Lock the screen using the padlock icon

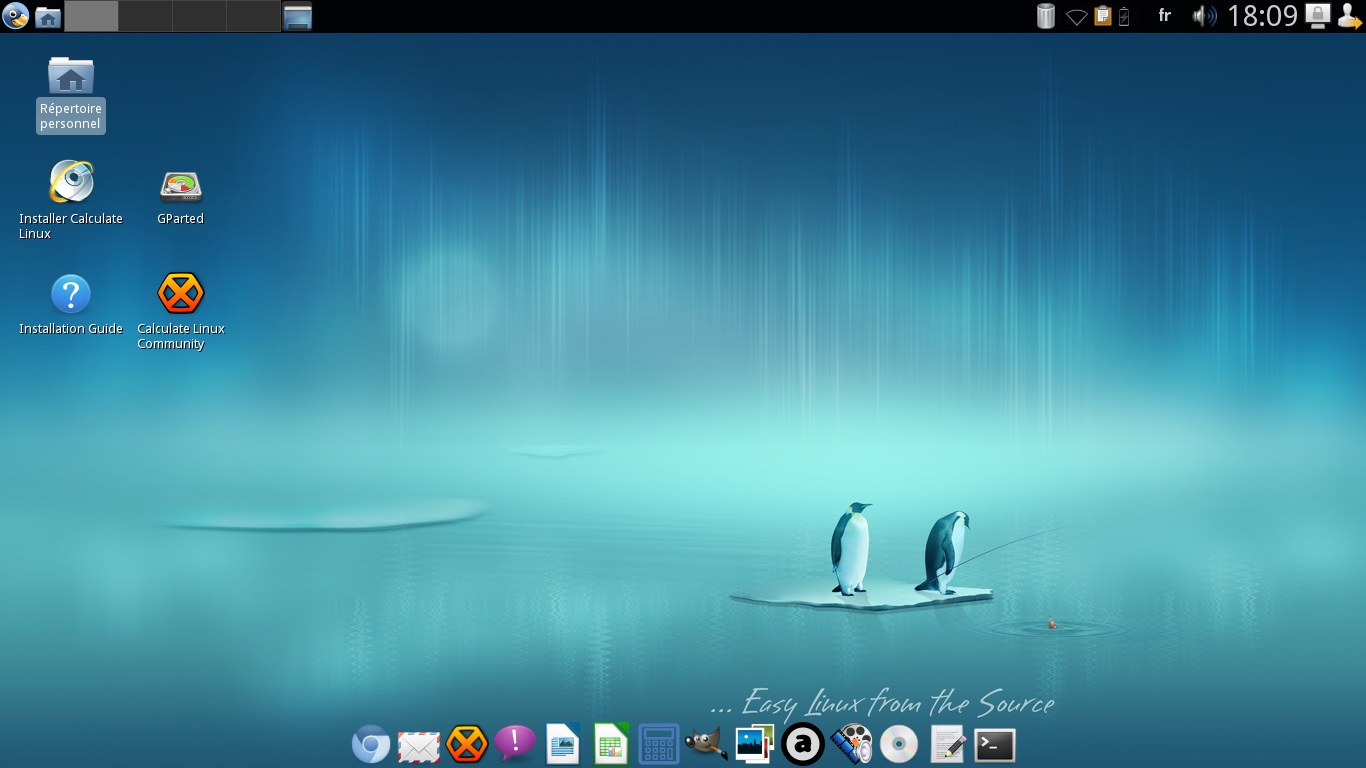tap(1318, 16)
